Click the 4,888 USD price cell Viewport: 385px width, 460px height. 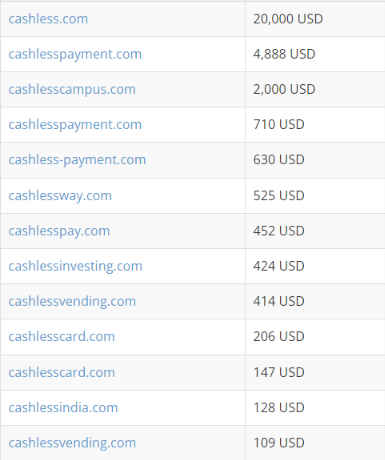coord(315,54)
